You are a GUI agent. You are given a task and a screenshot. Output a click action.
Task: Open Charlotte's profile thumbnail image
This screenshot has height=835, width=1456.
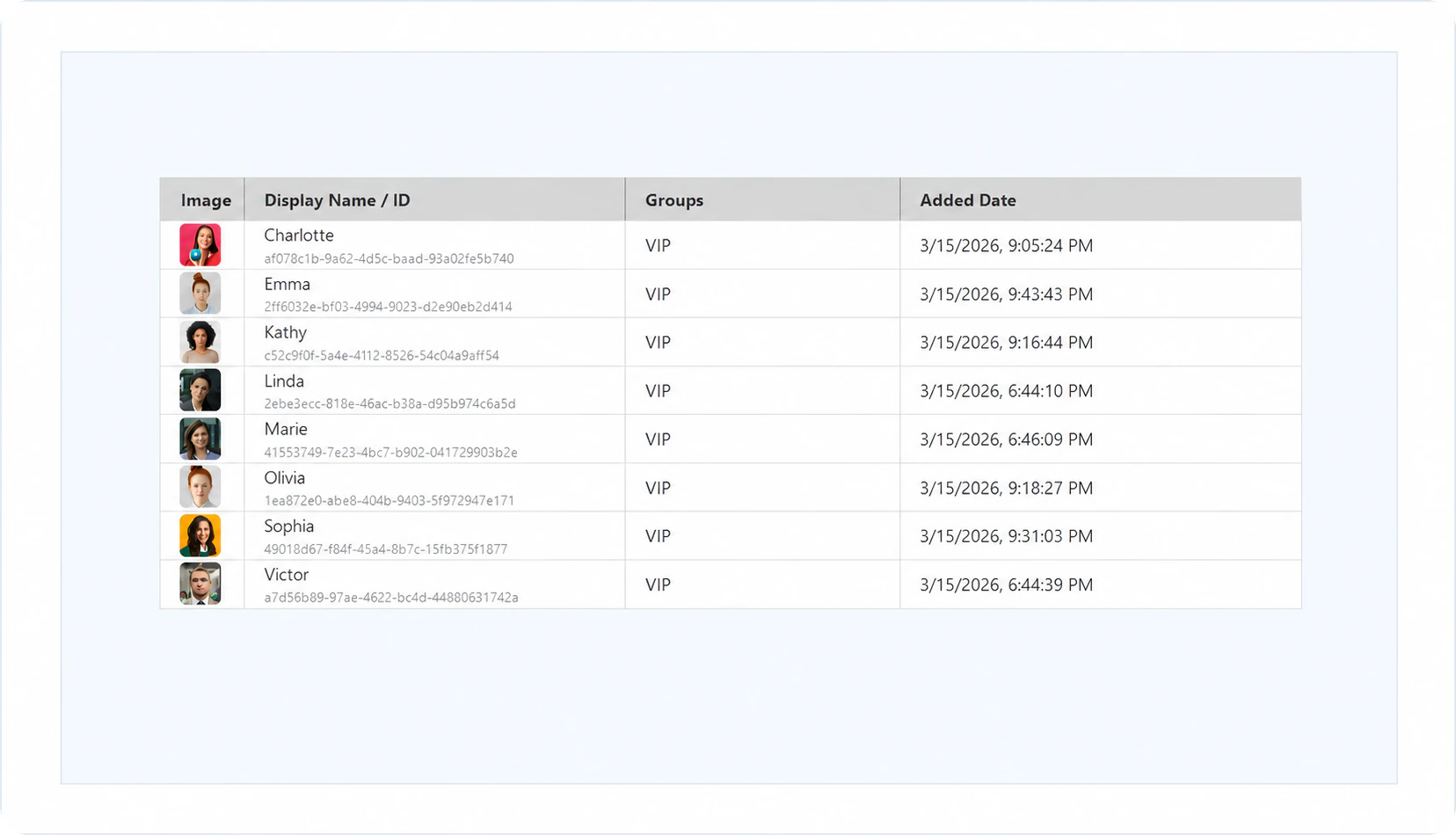(x=200, y=245)
